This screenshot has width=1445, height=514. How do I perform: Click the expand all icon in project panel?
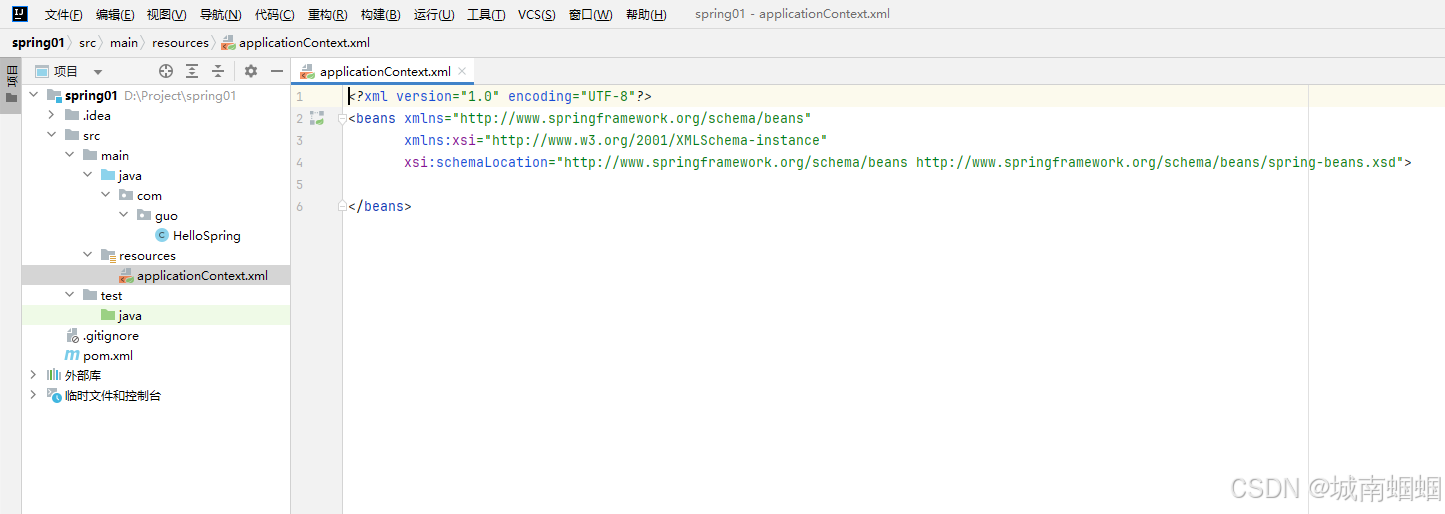[x=192, y=71]
